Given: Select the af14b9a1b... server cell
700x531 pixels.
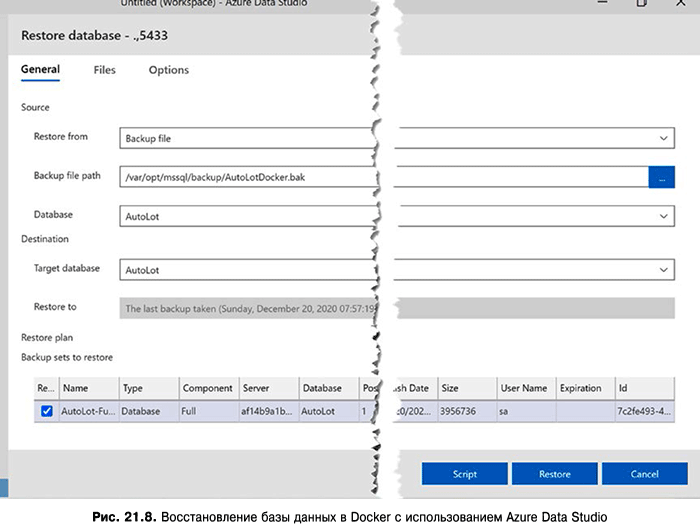Looking at the screenshot, I should point(269,411).
